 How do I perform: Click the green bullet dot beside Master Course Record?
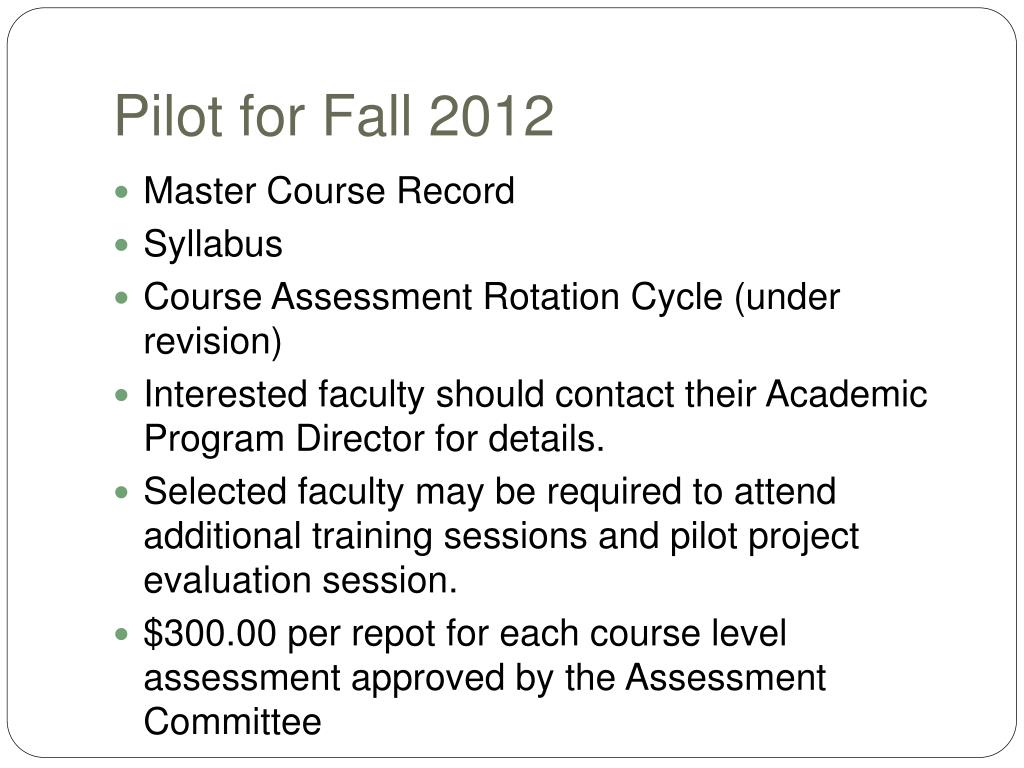121,193
